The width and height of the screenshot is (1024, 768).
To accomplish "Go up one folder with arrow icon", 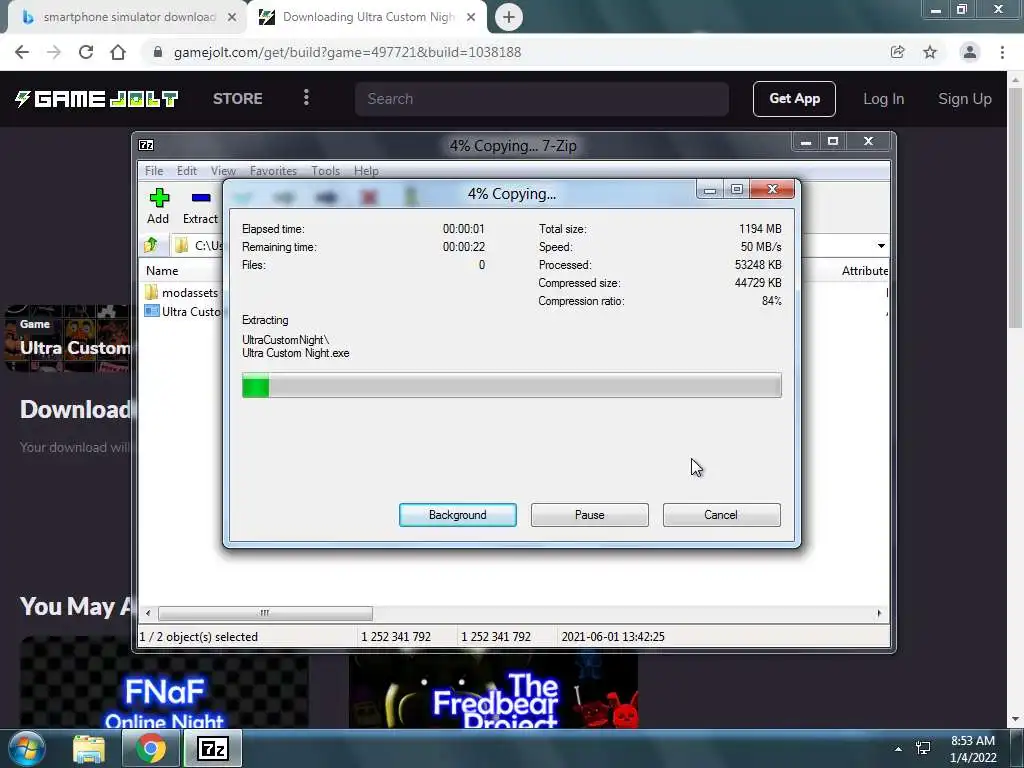I will click(x=151, y=246).
